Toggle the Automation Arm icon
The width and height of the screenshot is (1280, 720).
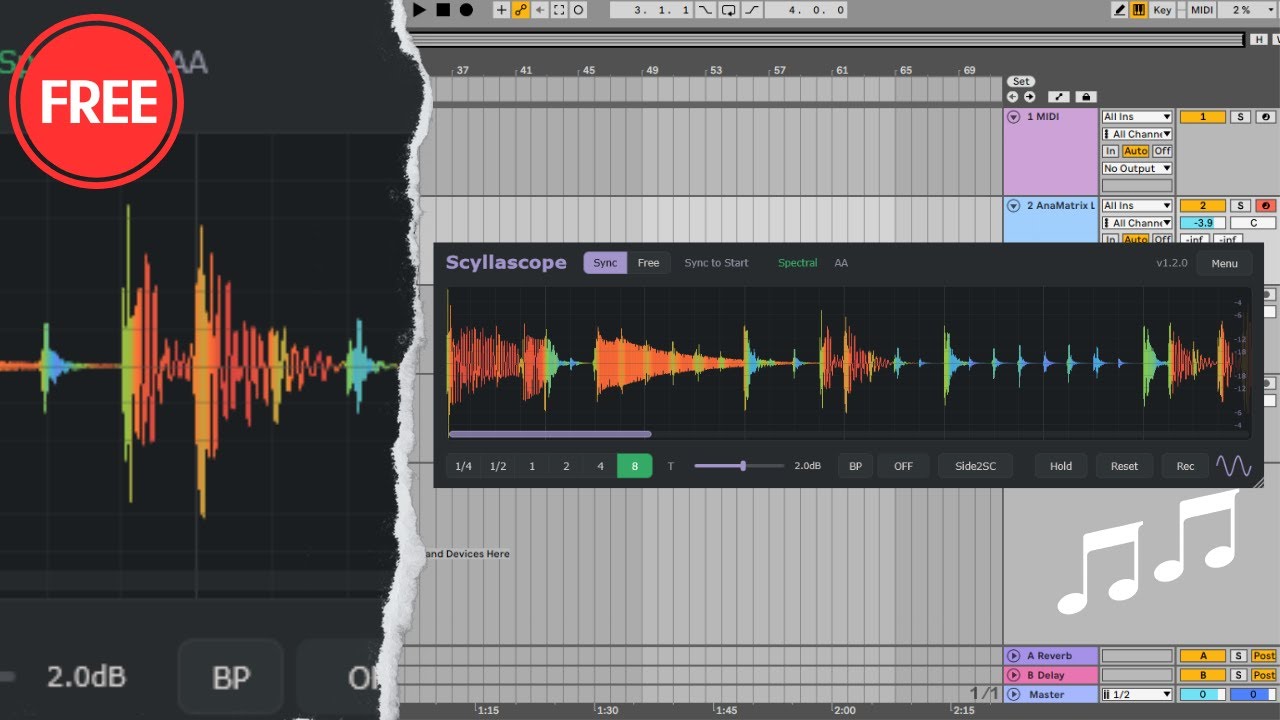tap(521, 10)
